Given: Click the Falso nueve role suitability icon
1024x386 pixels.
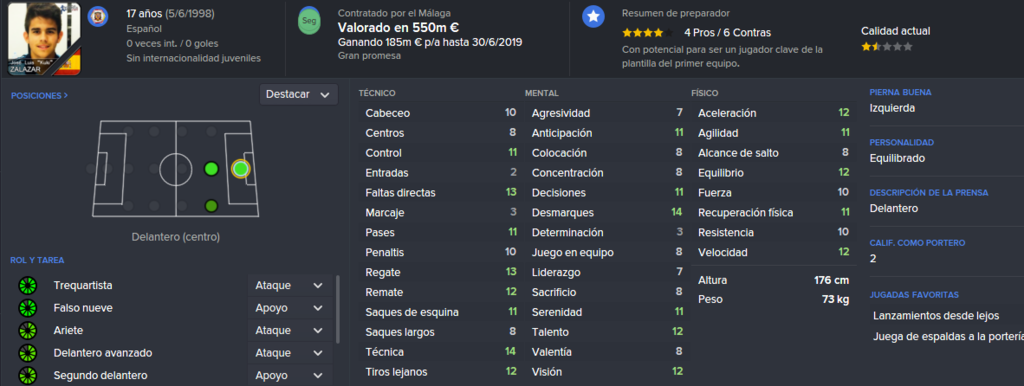Looking at the screenshot, I should [27, 308].
